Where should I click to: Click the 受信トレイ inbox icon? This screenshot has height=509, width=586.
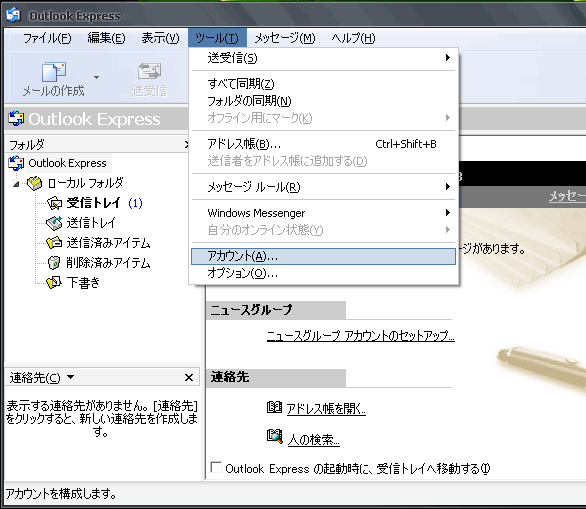55,203
